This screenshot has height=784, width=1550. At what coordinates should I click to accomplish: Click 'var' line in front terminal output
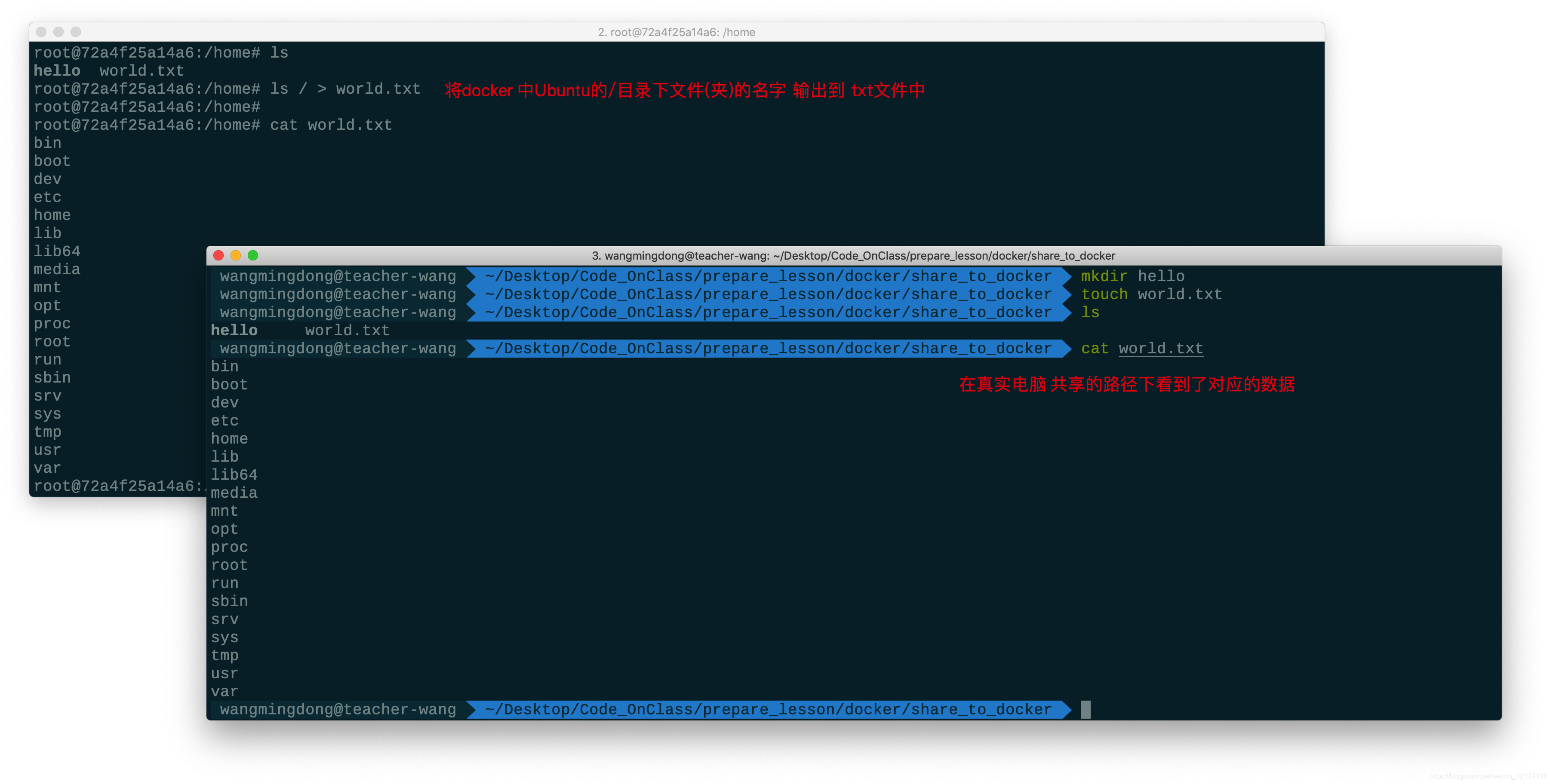(225, 692)
